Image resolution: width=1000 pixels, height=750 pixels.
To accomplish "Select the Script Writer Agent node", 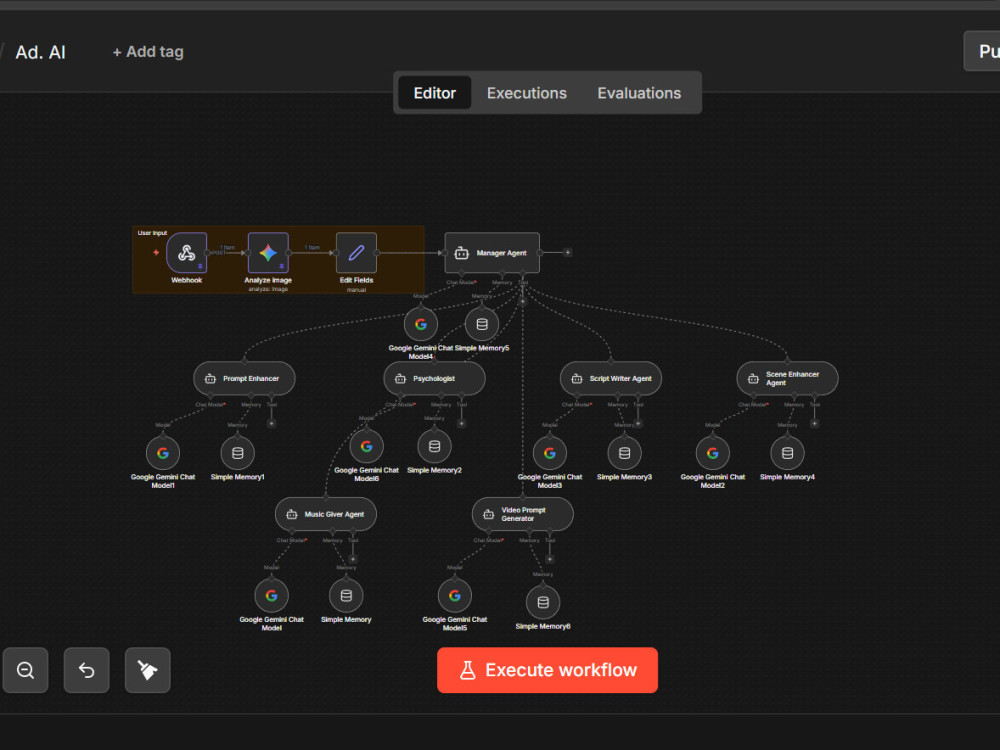I will (611, 378).
